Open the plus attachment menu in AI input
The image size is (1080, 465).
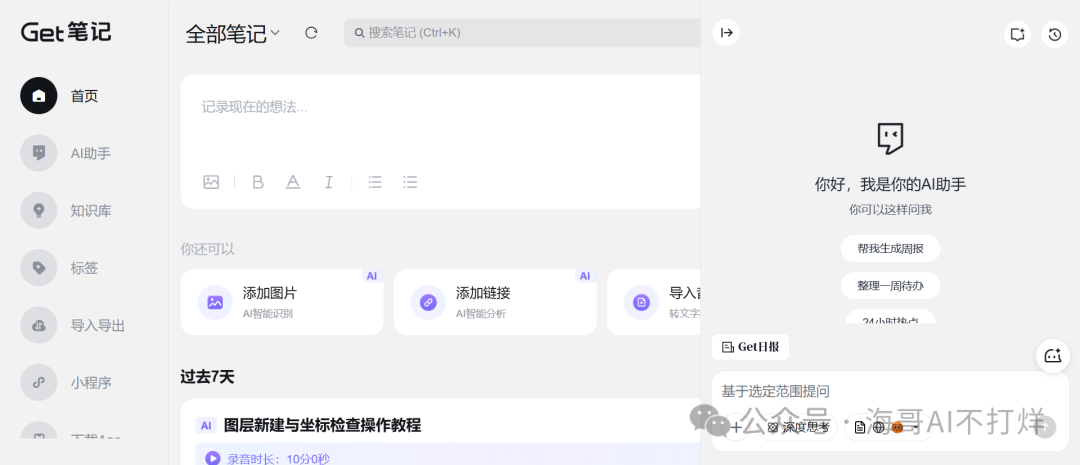[736, 427]
